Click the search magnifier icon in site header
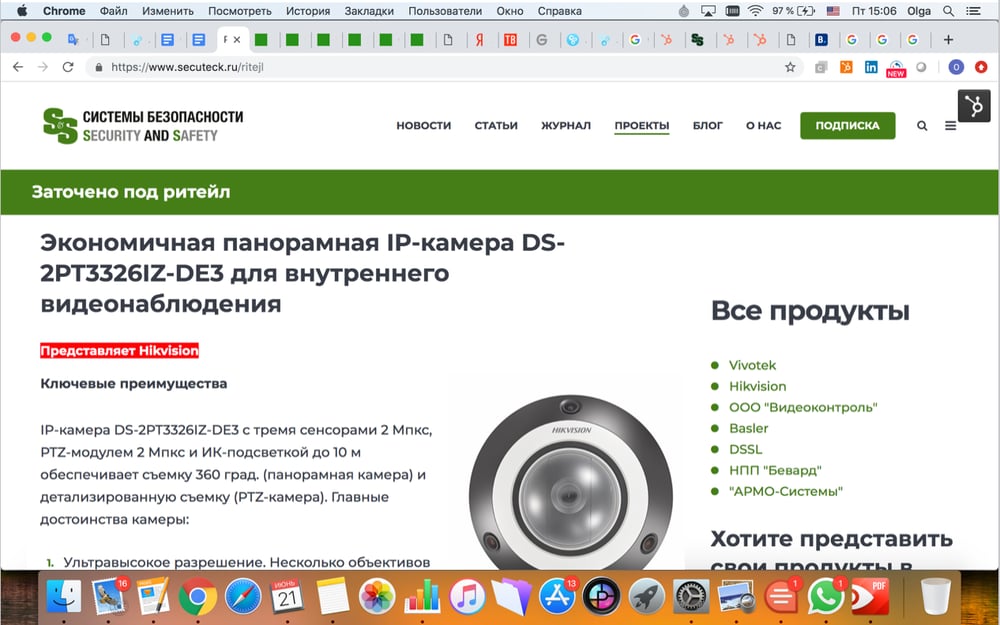1000x625 pixels. click(922, 126)
